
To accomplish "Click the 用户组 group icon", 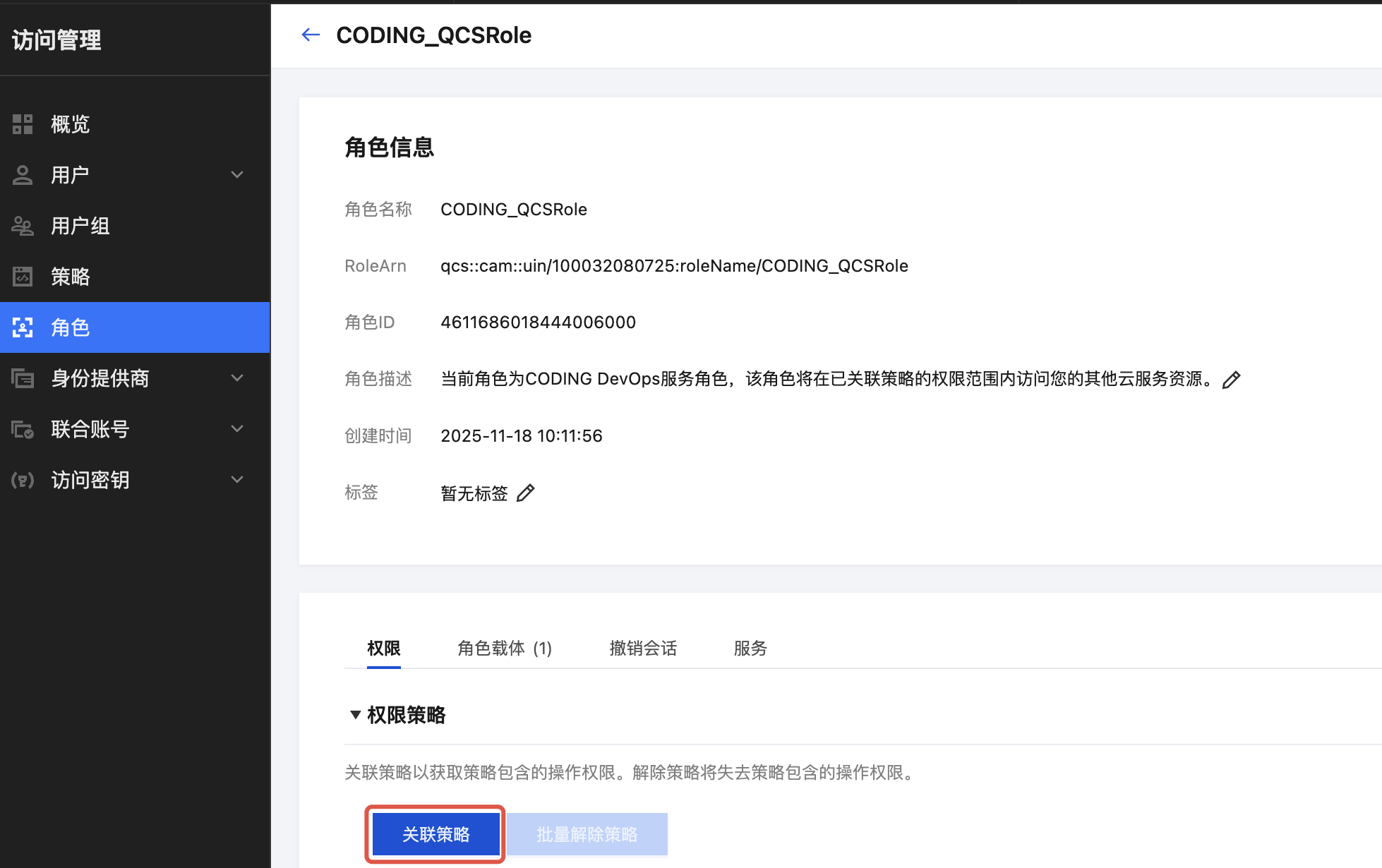I will tap(23, 226).
